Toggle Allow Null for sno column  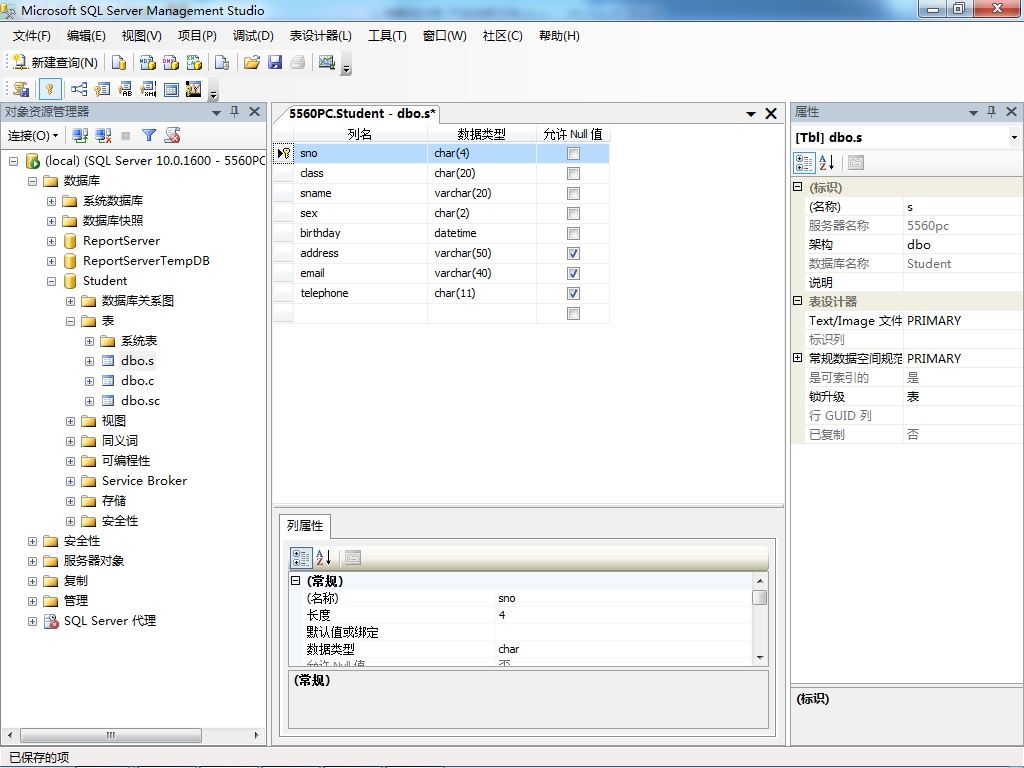click(573, 153)
